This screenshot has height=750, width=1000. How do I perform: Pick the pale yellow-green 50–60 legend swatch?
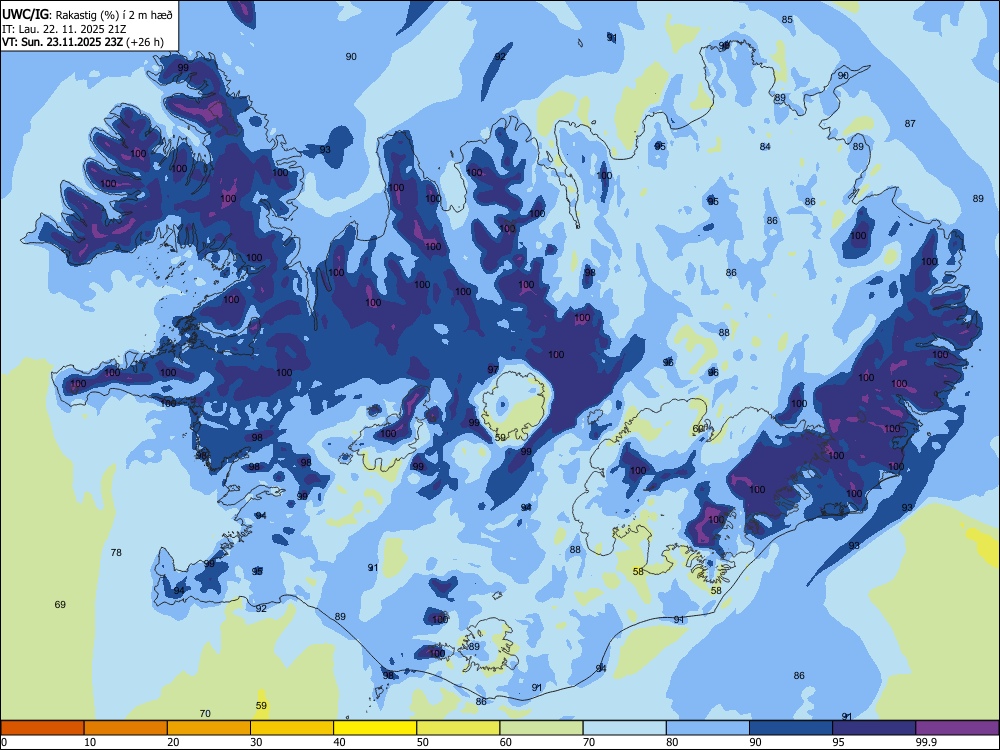[x=458, y=728]
